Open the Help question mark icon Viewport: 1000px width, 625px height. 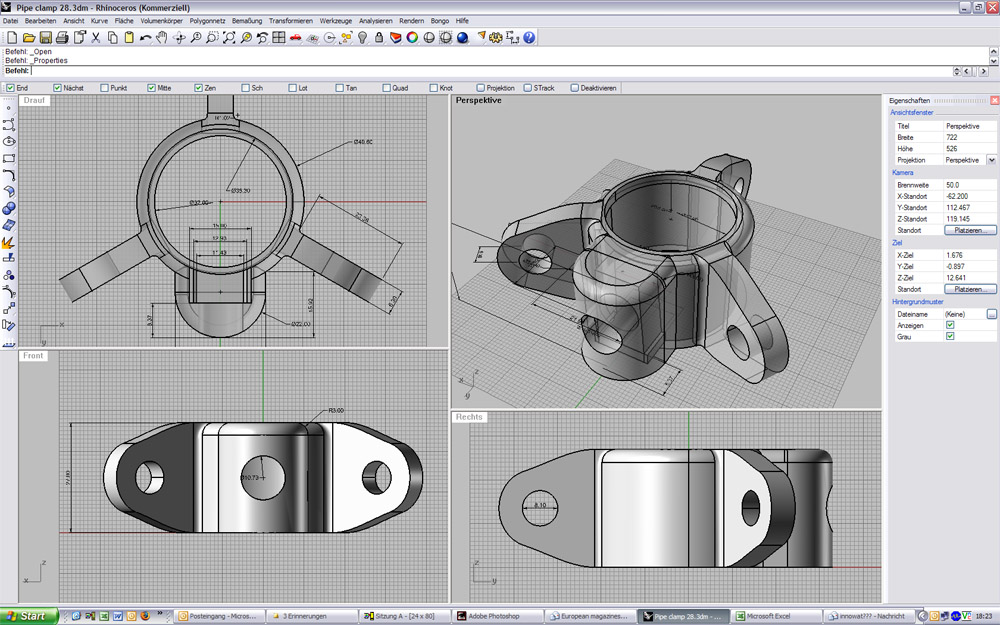[529, 38]
